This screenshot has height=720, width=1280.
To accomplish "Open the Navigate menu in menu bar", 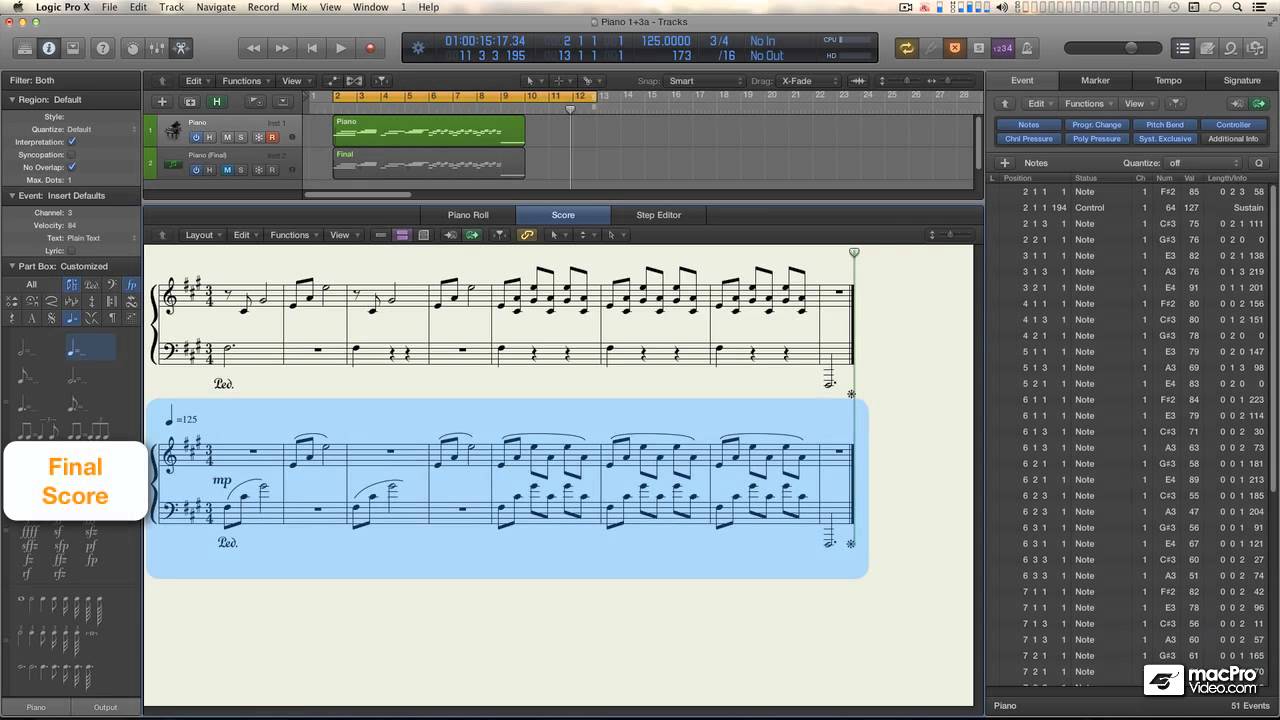I will click(x=216, y=7).
